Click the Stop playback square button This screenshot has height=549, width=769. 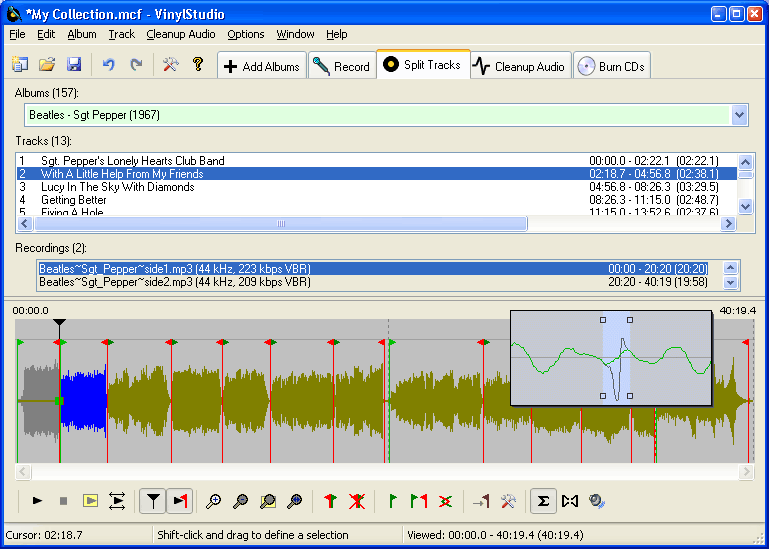tap(63, 501)
